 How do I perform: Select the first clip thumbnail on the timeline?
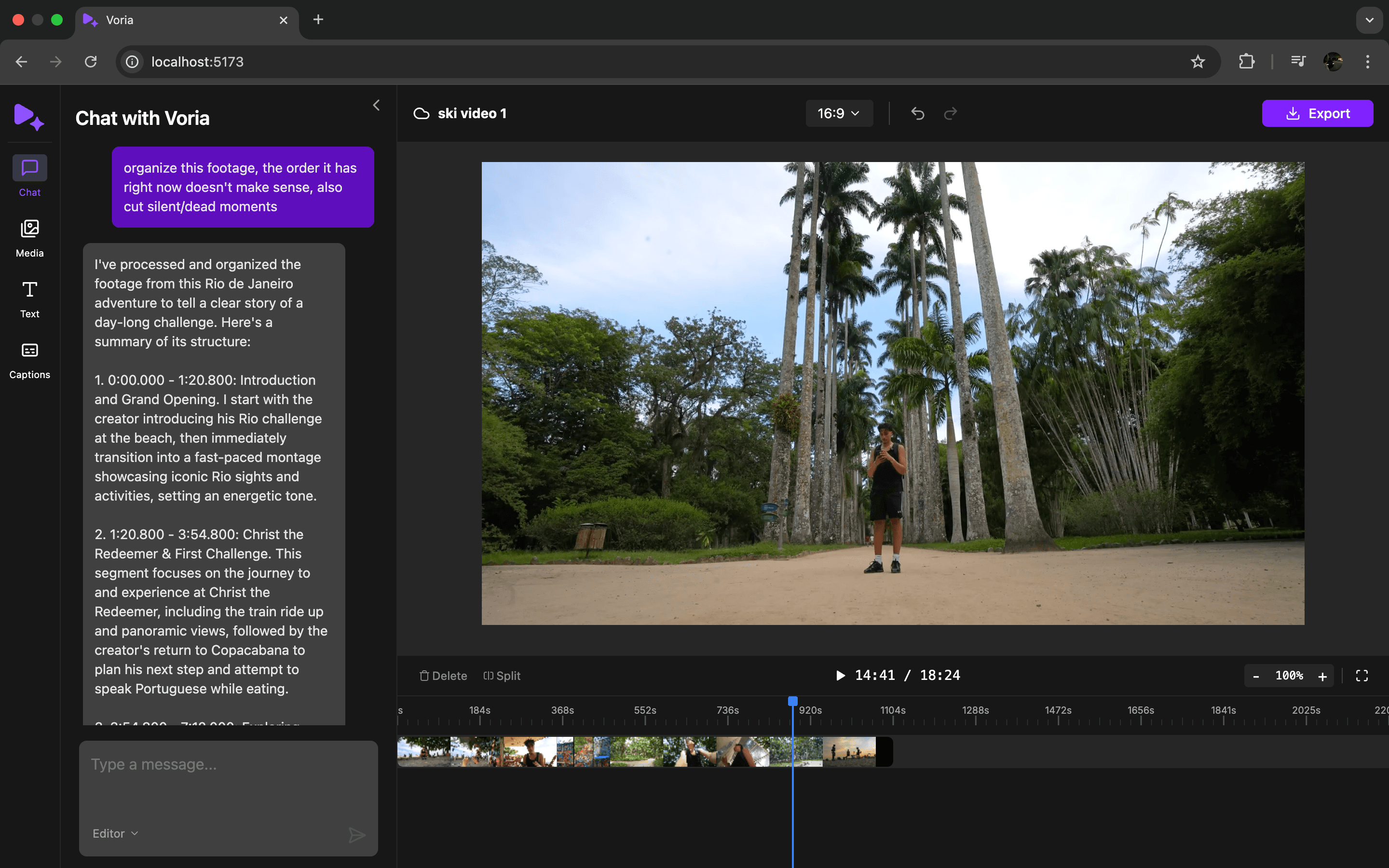423,751
